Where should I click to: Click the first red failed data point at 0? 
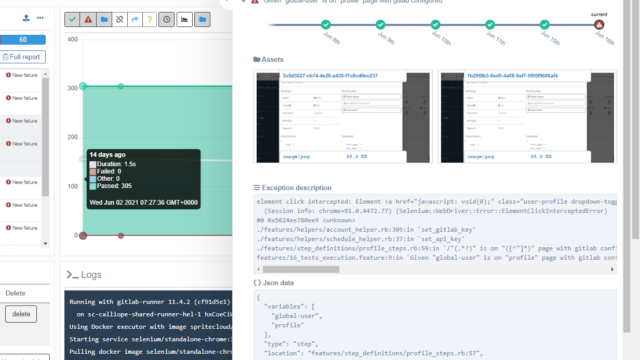83,236
